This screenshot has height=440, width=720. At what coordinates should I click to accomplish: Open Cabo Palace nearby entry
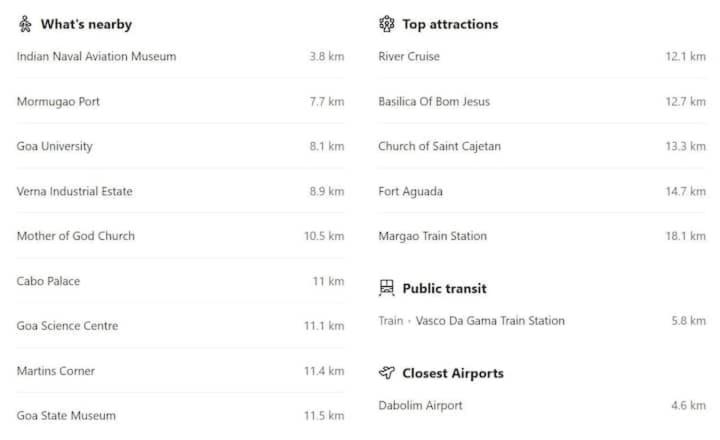[x=180, y=281]
